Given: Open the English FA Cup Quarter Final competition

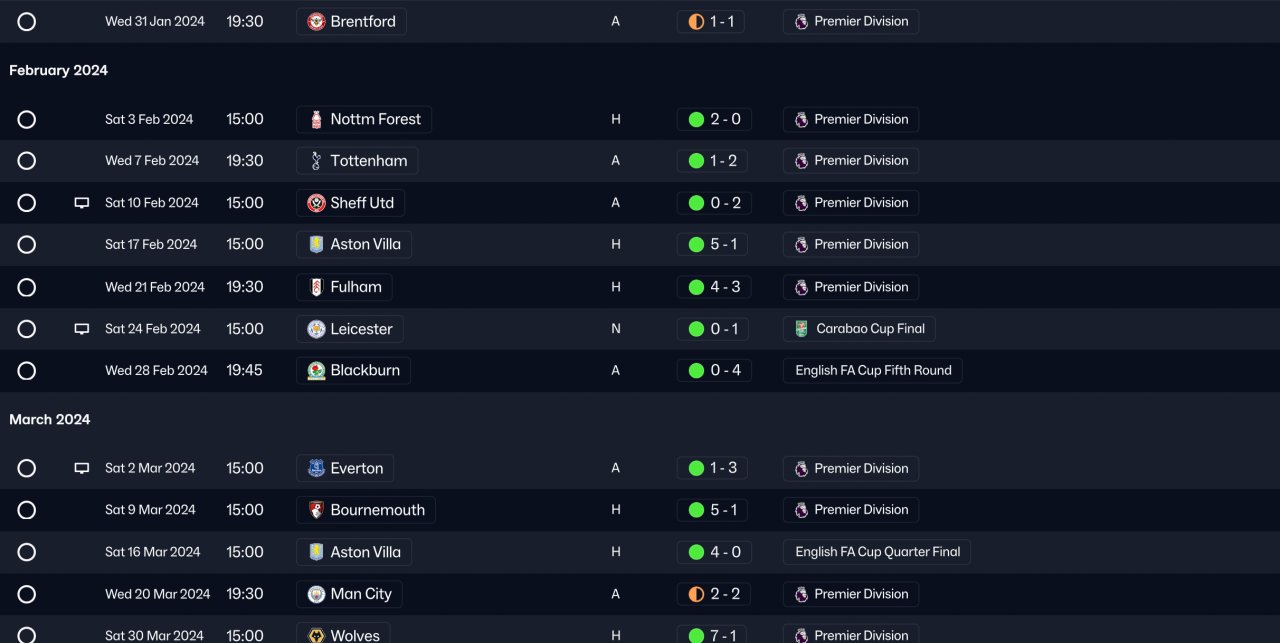Looking at the screenshot, I should pos(877,552).
